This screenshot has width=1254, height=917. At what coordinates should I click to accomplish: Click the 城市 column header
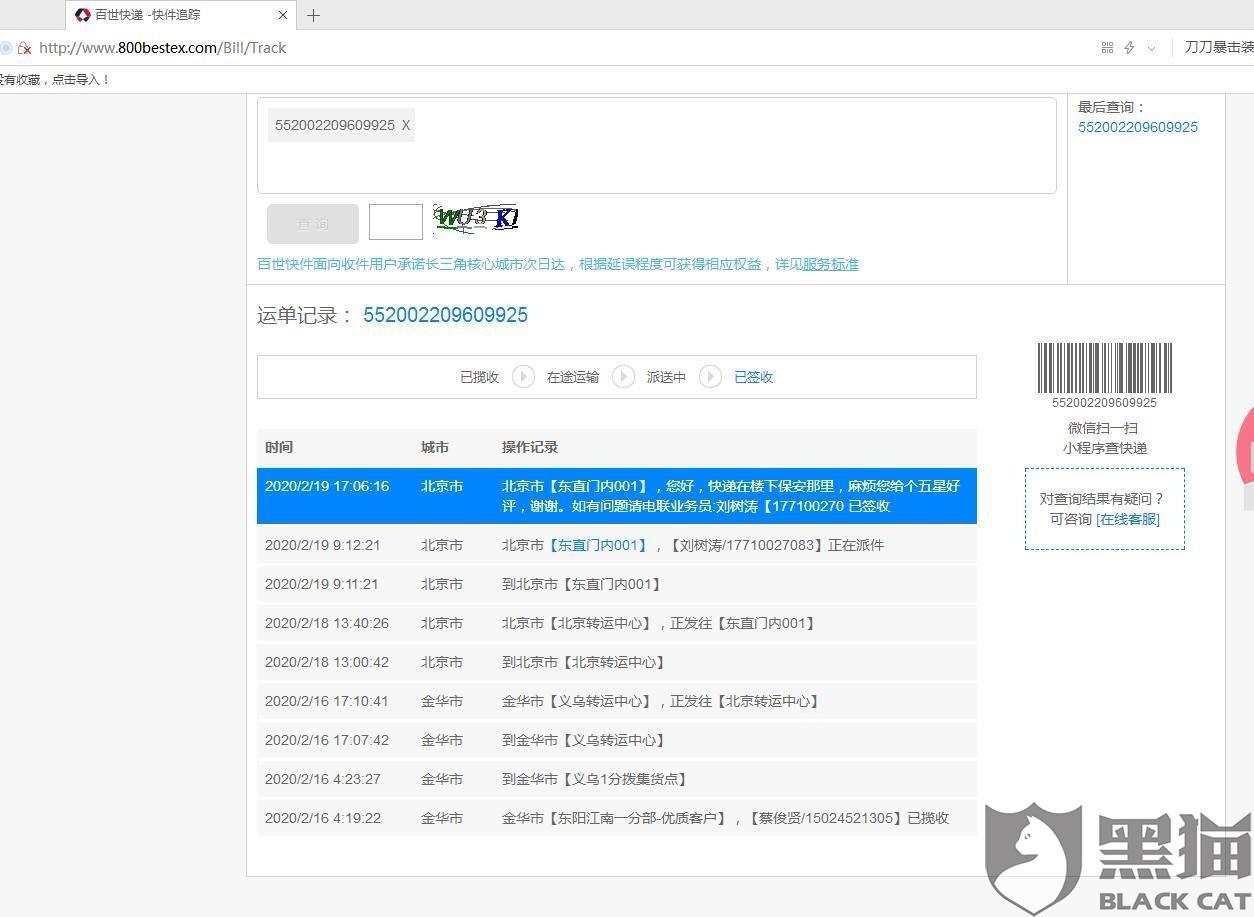point(435,447)
